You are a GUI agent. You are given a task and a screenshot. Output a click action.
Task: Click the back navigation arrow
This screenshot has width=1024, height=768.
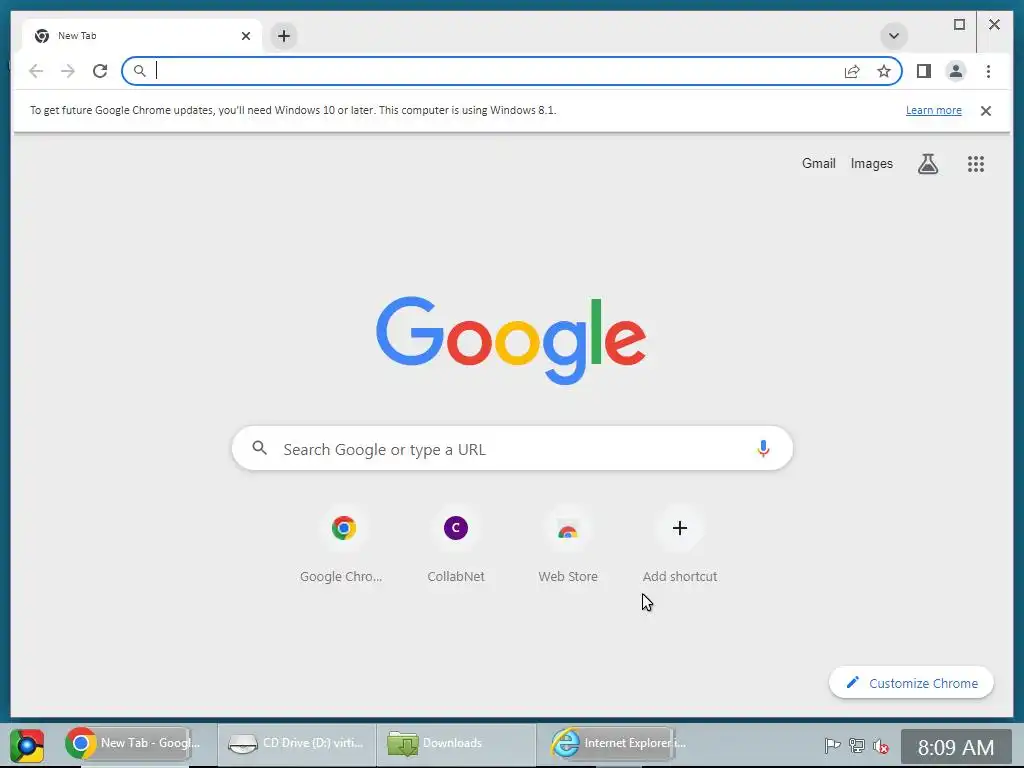coord(36,71)
